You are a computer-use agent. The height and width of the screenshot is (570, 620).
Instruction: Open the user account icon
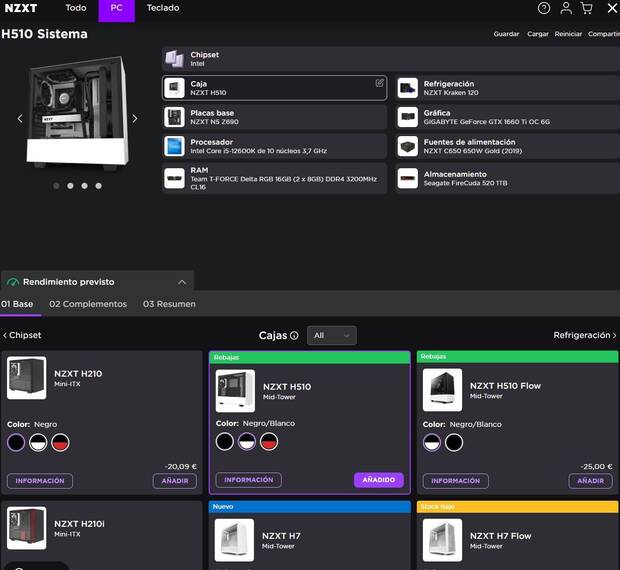coord(566,8)
